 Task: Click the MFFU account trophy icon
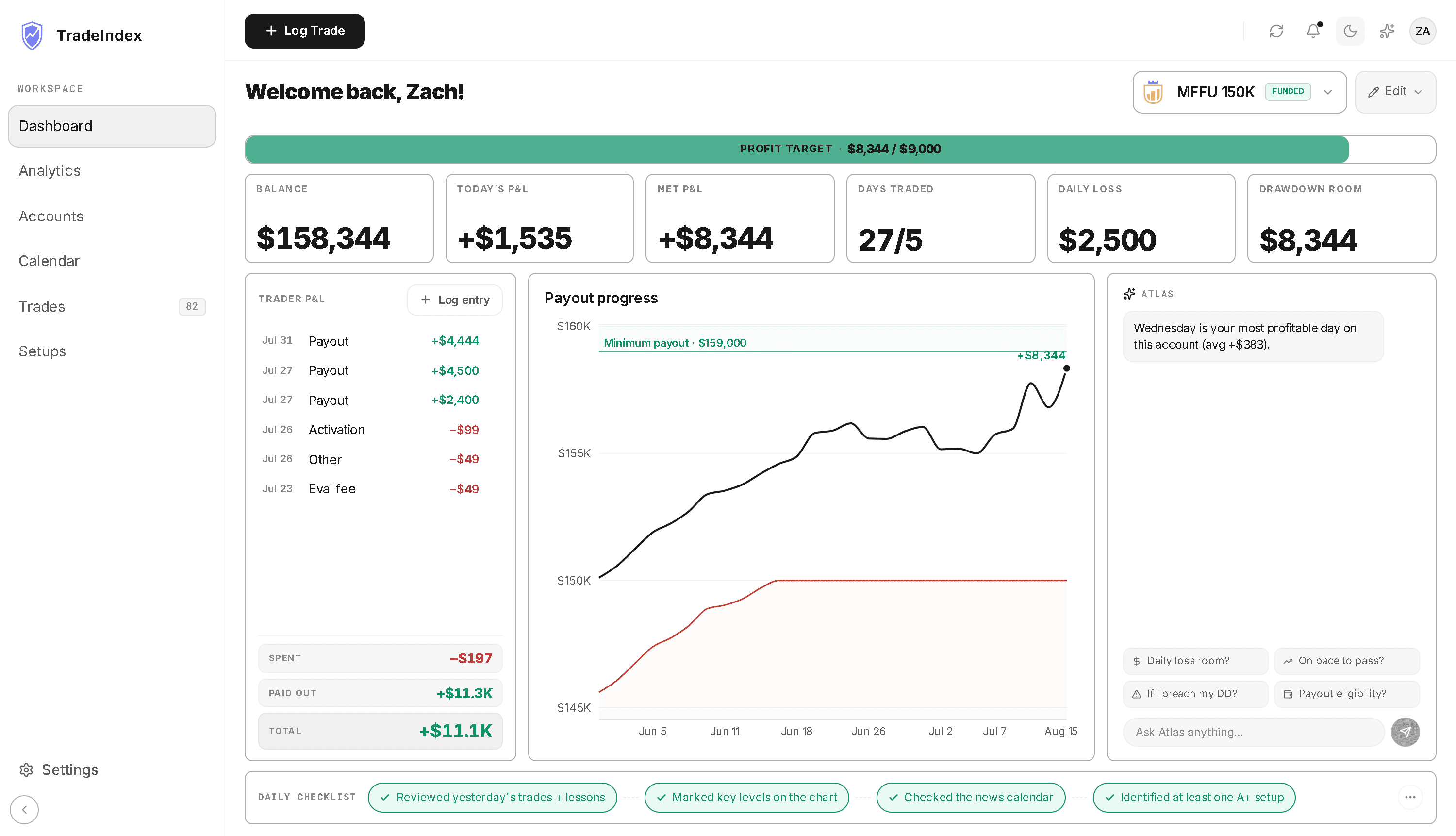pos(1152,92)
